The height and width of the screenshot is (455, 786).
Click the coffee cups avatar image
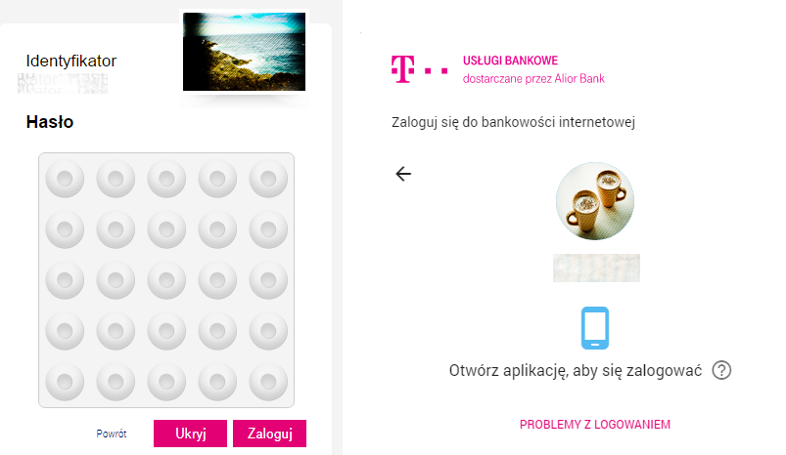pos(595,201)
